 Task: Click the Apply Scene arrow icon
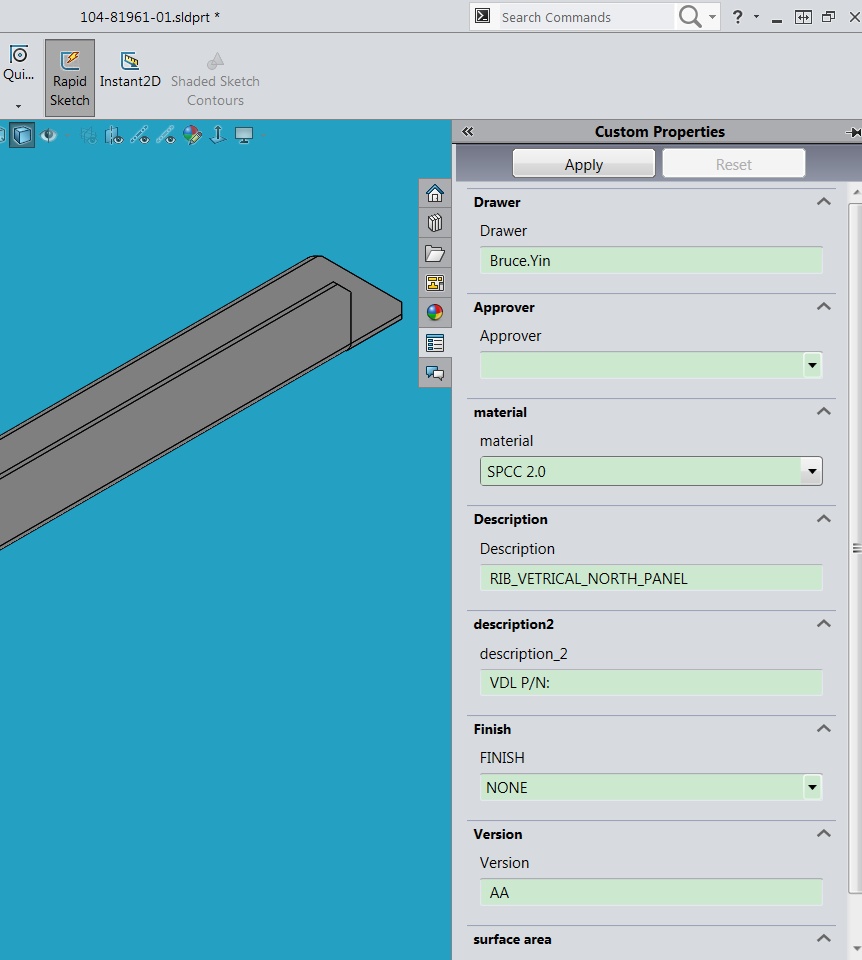click(218, 135)
